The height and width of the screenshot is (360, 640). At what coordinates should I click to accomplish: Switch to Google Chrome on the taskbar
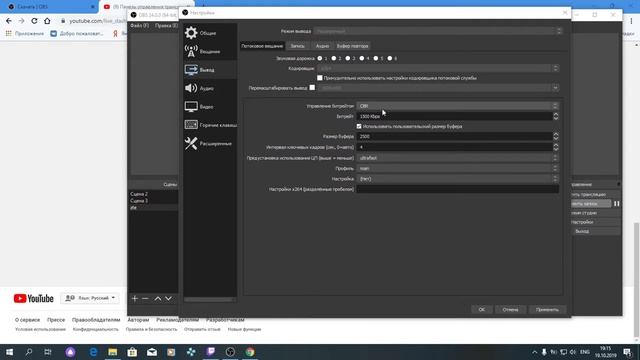click(250, 352)
